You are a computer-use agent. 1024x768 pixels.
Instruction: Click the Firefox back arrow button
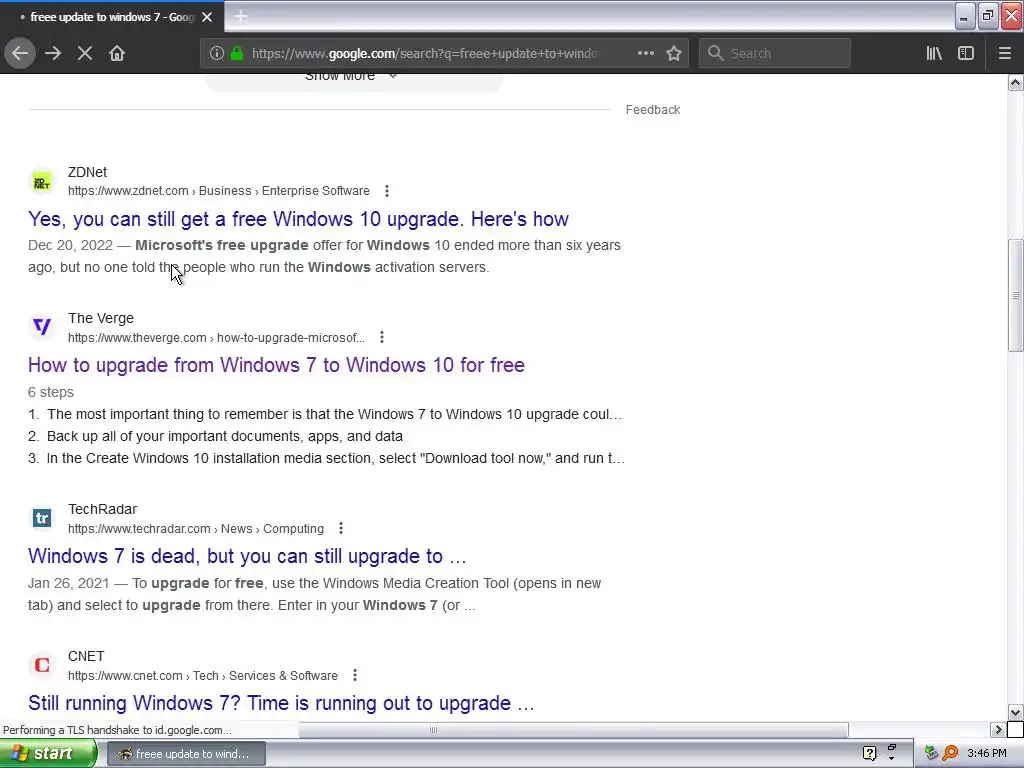coord(20,53)
